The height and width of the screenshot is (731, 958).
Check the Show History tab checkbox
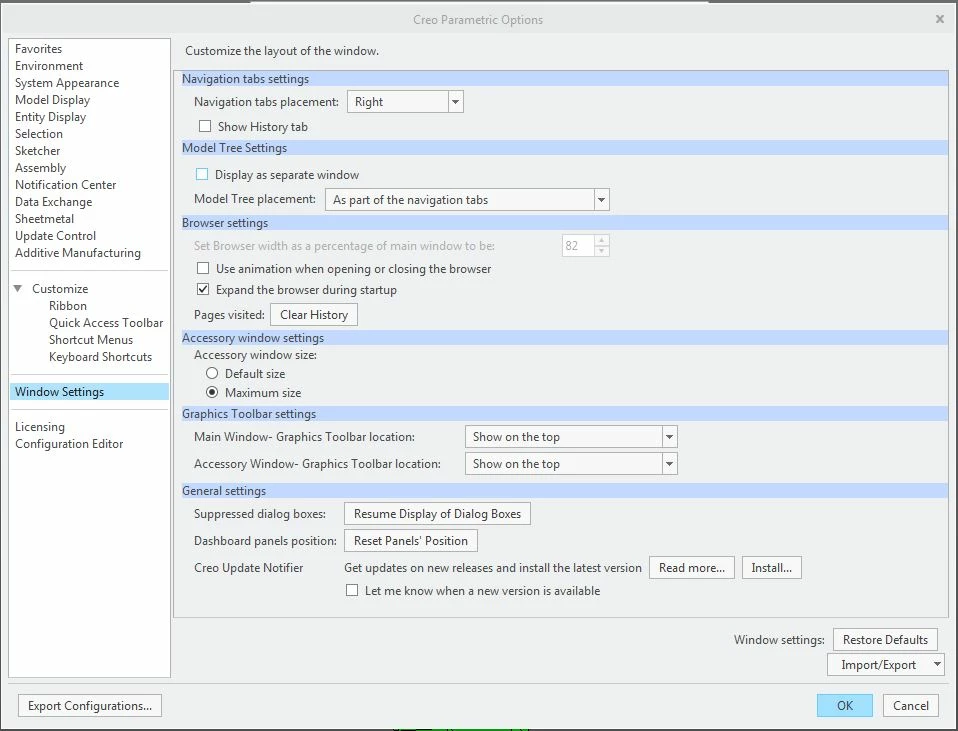[x=205, y=127]
